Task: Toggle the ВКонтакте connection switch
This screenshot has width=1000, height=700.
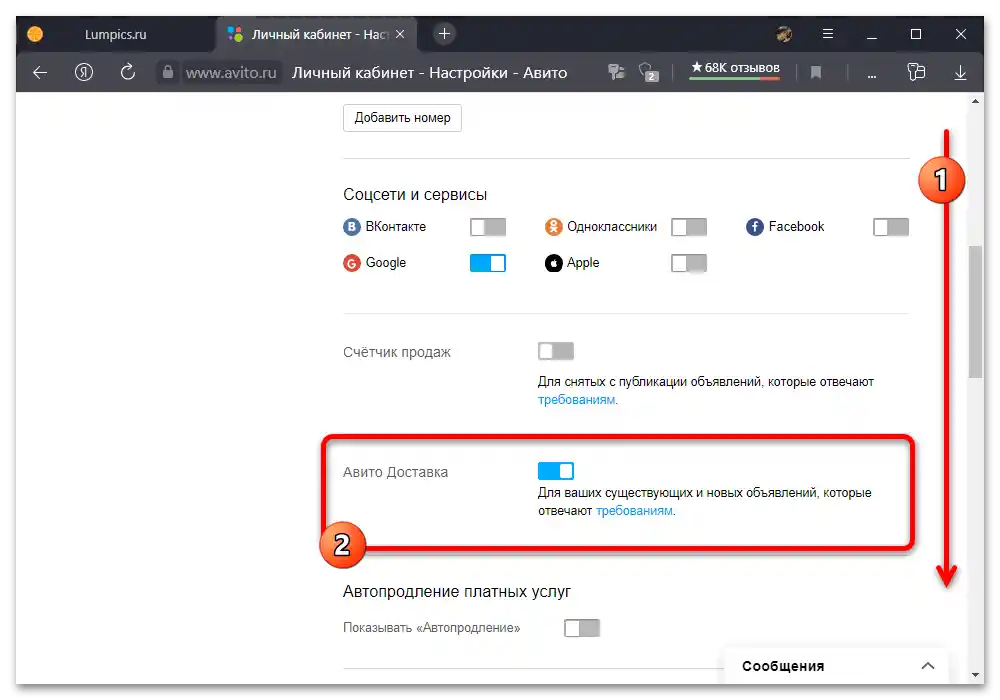Action: click(488, 227)
